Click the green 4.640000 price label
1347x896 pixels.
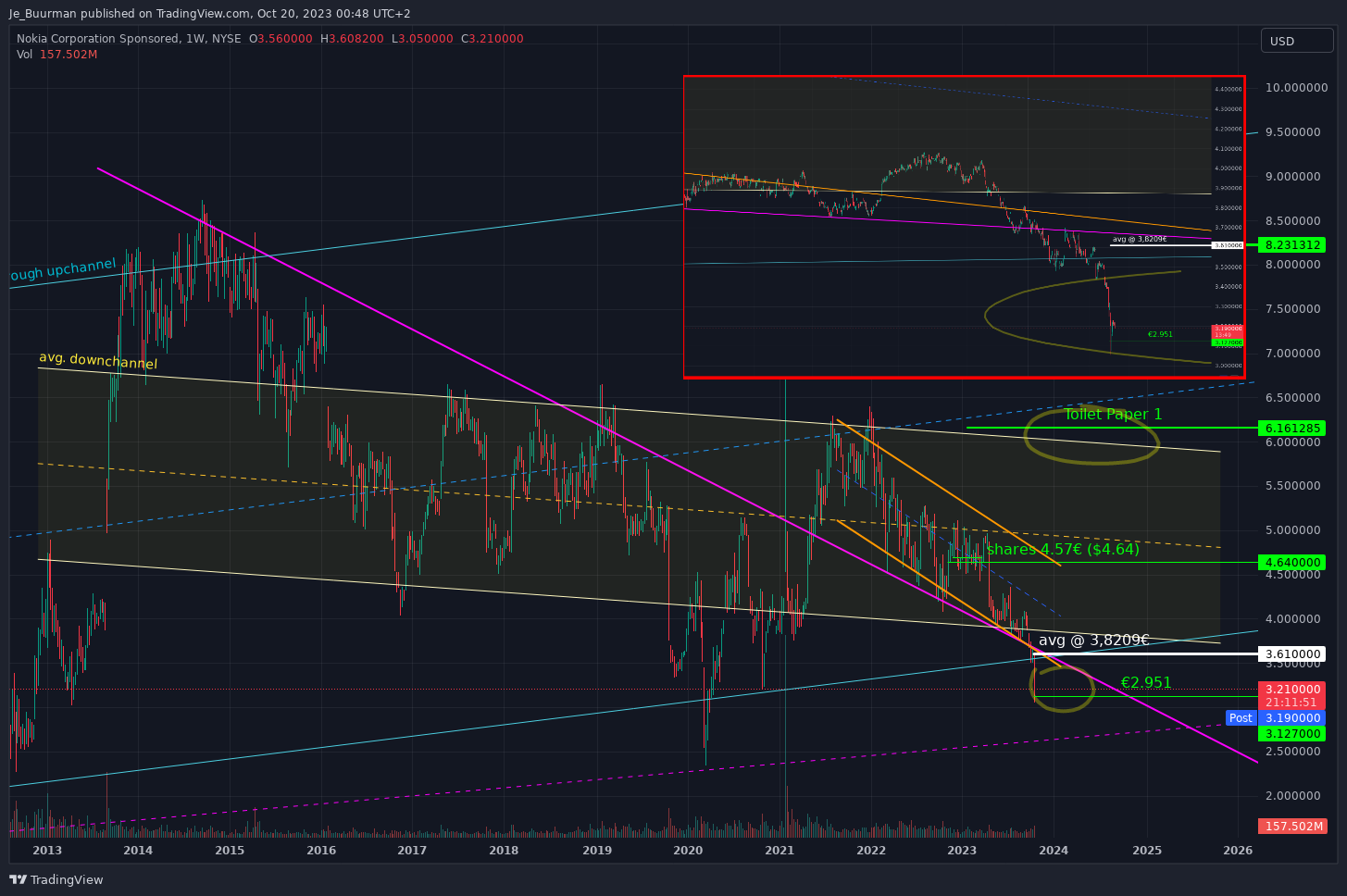1291,562
